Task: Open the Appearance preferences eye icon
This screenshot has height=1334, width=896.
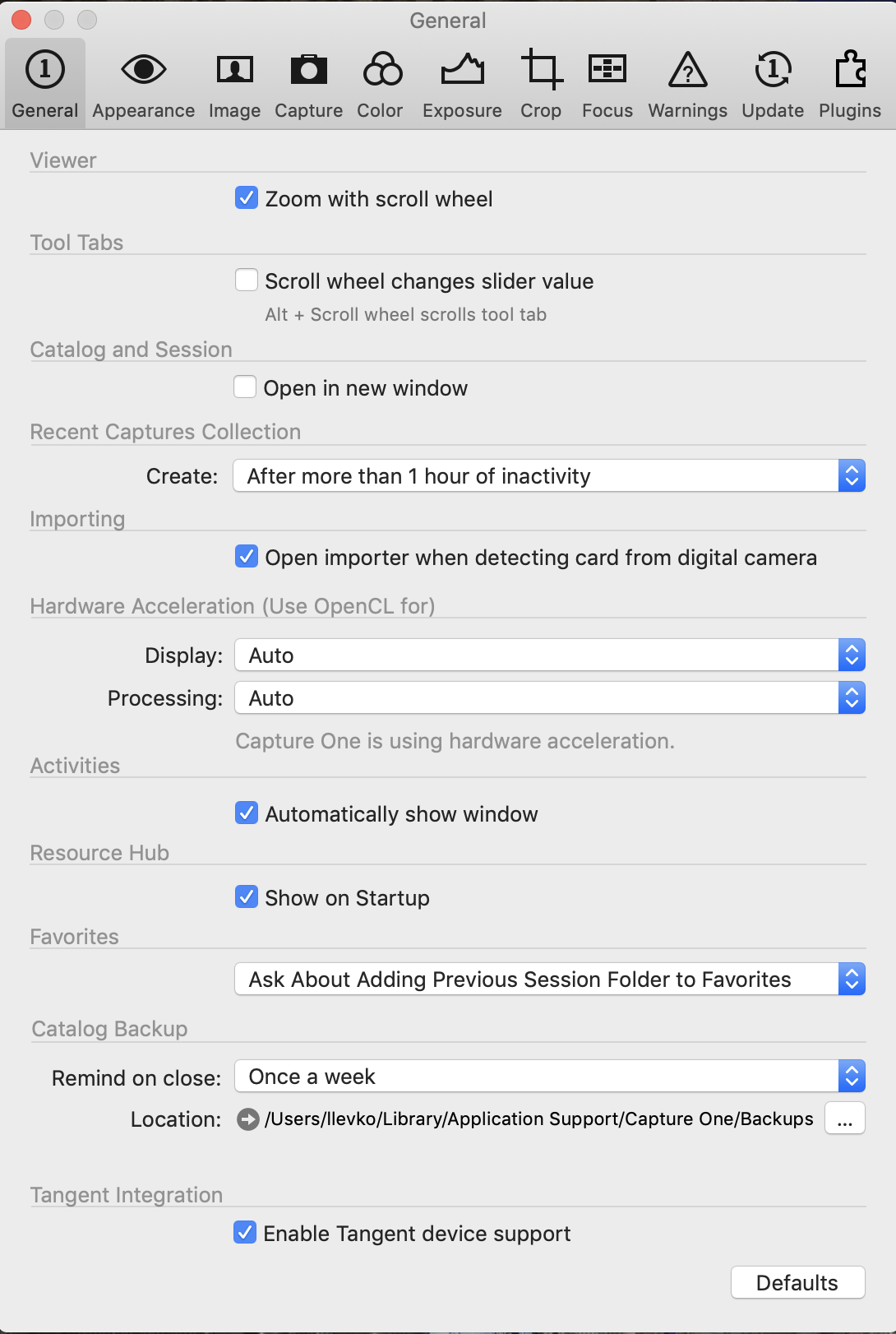Action: pyautogui.click(x=144, y=70)
